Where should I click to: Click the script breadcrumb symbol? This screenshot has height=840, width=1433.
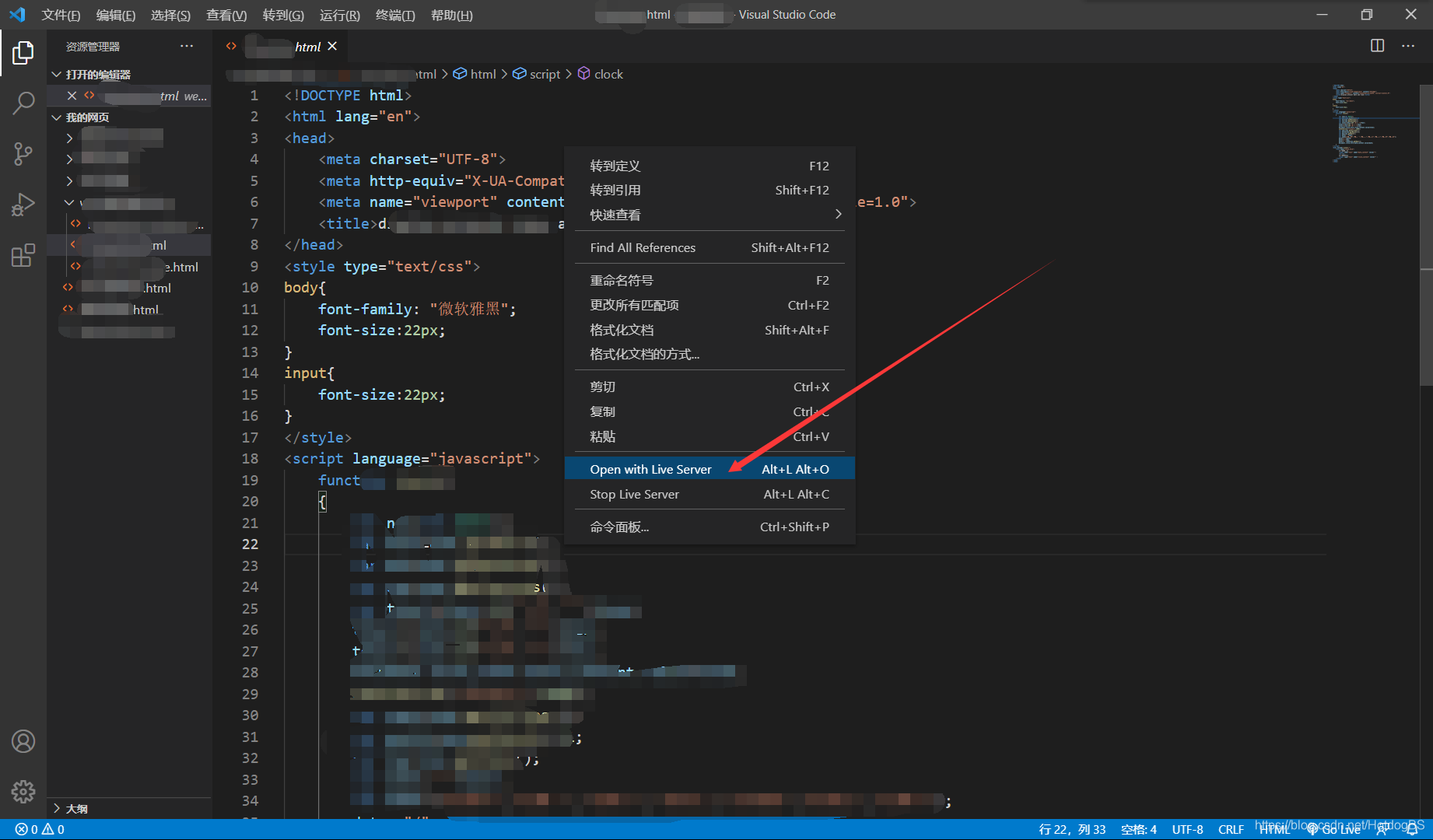(536, 74)
